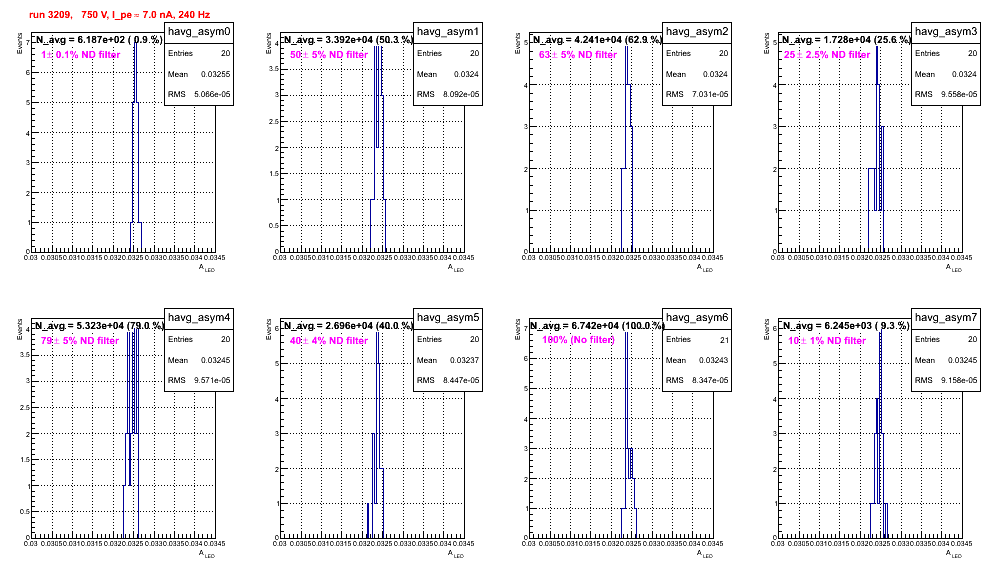Click the Mean value 0.03255
Viewport: 996px width, 572px height.
point(215,74)
